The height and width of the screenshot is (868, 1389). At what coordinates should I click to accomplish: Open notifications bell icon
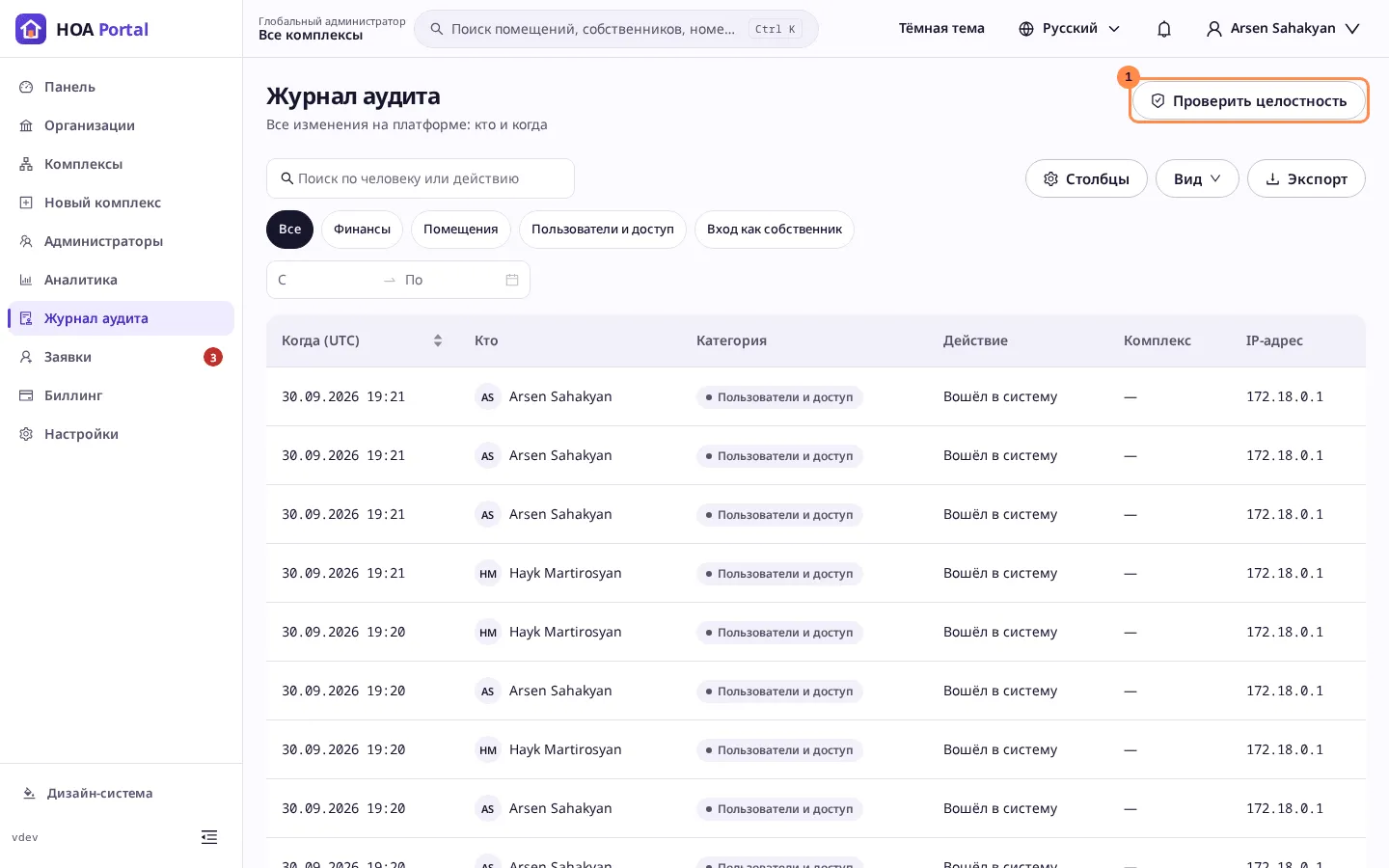click(x=1164, y=29)
